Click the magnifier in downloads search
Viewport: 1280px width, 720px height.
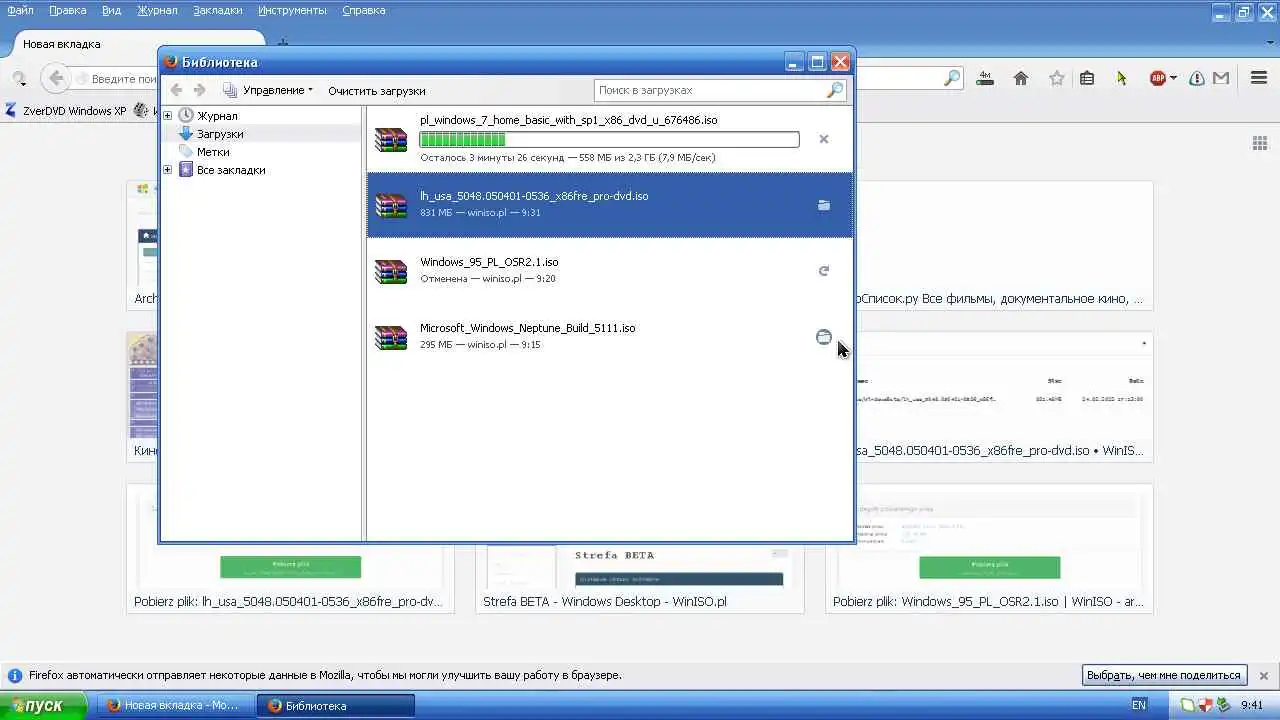point(835,90)
